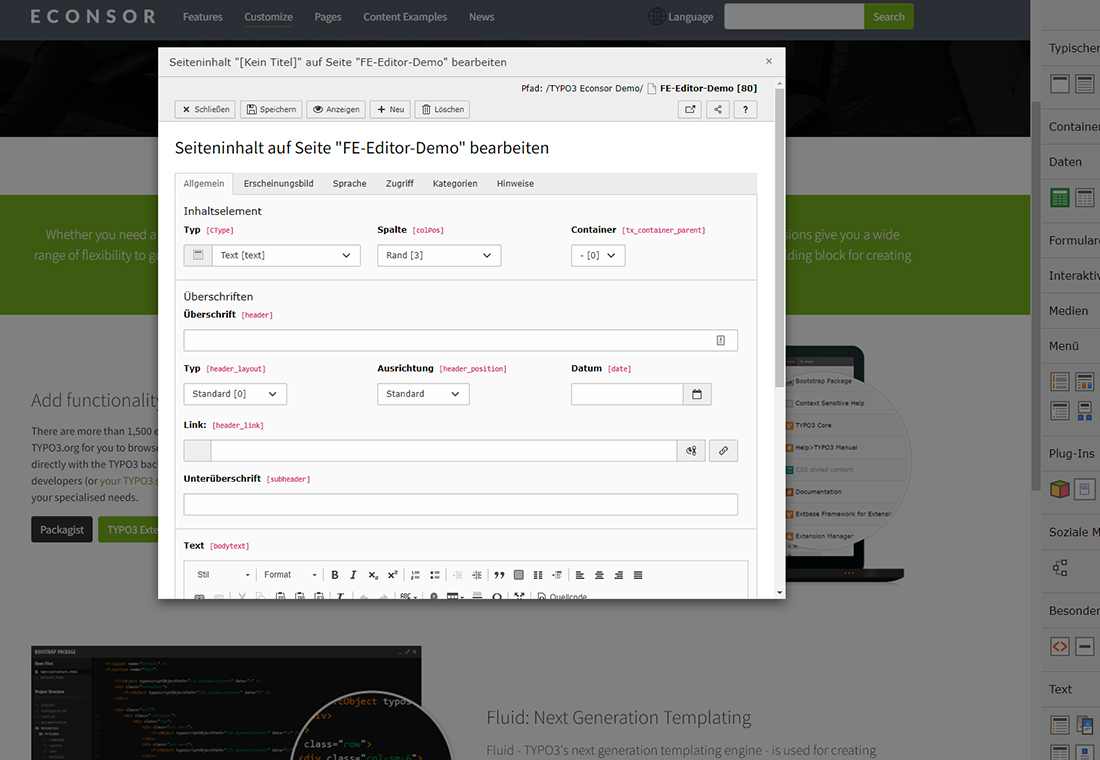Screen dimensions: 1100x760
Task: Toggle the link explanation icon beside Link field
Action: [x=691, y=451]
